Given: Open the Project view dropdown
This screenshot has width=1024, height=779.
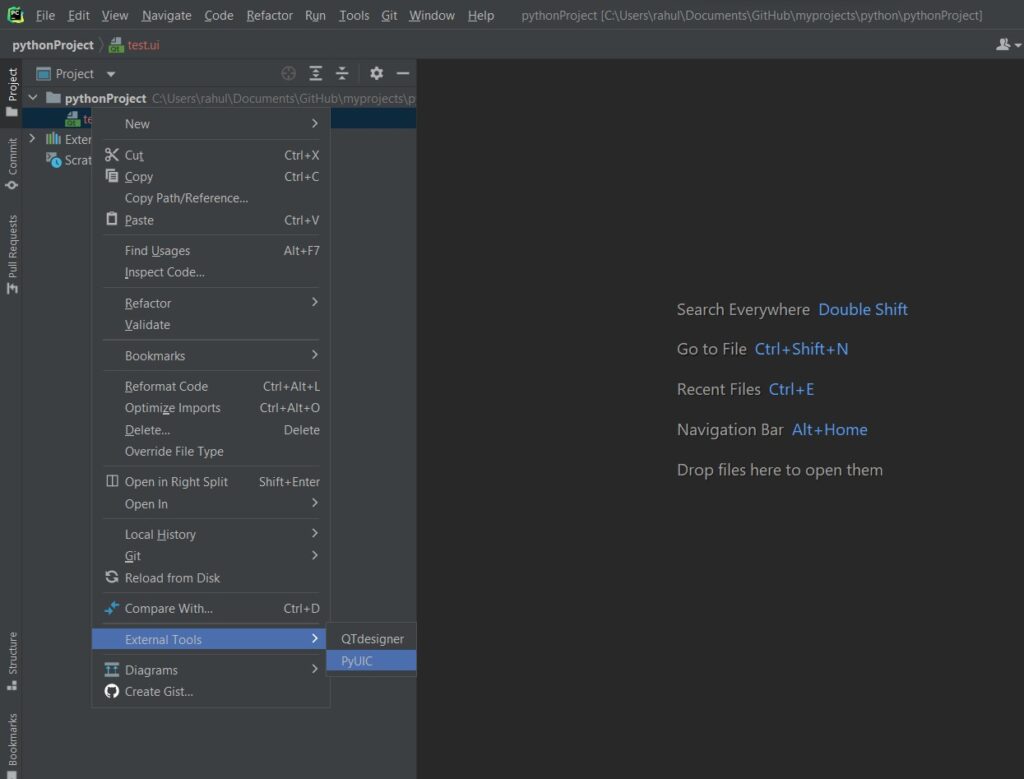Looking at the screenshot, I should [x=111, y=74].
